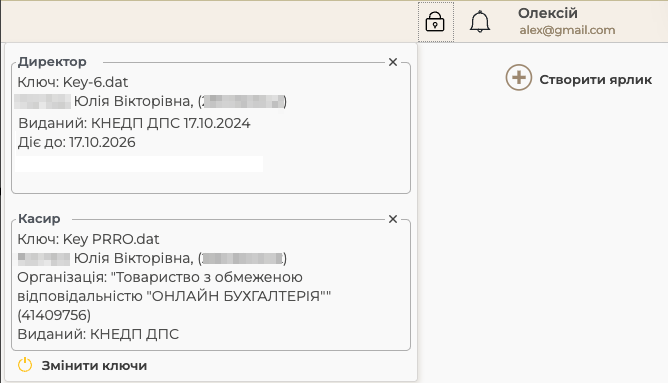Click the Виданий: КНЕДП ДПС 17.10.2024 line
The image size is (668, 383).
134,123
